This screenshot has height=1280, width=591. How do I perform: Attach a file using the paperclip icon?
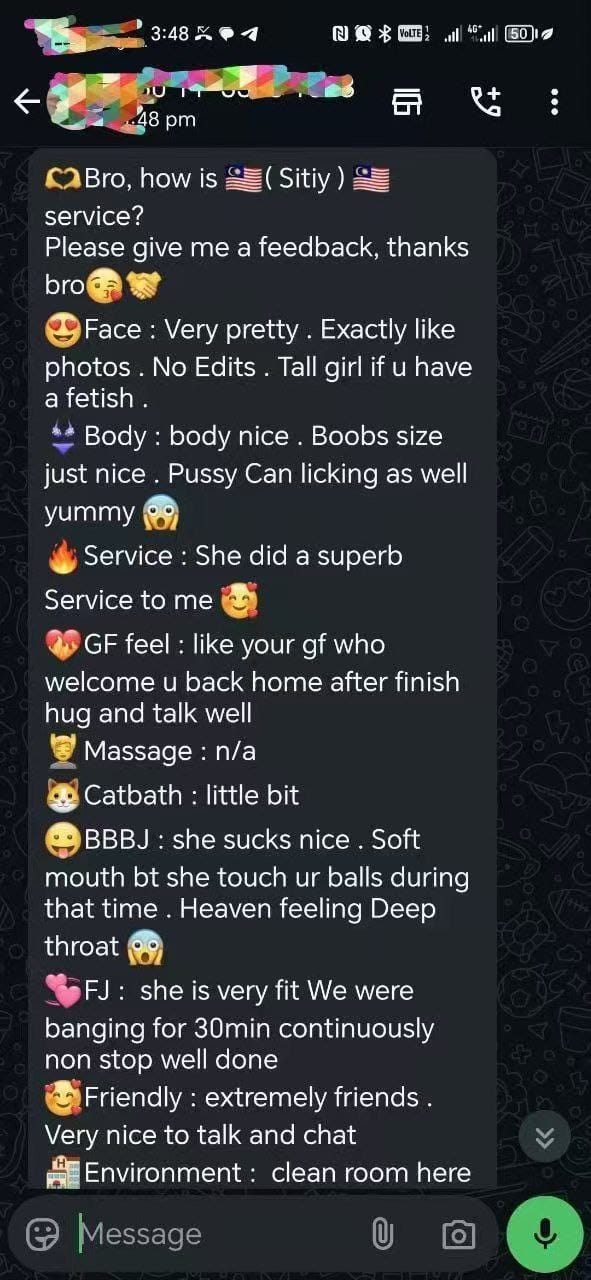click(x=383, y=1234)
